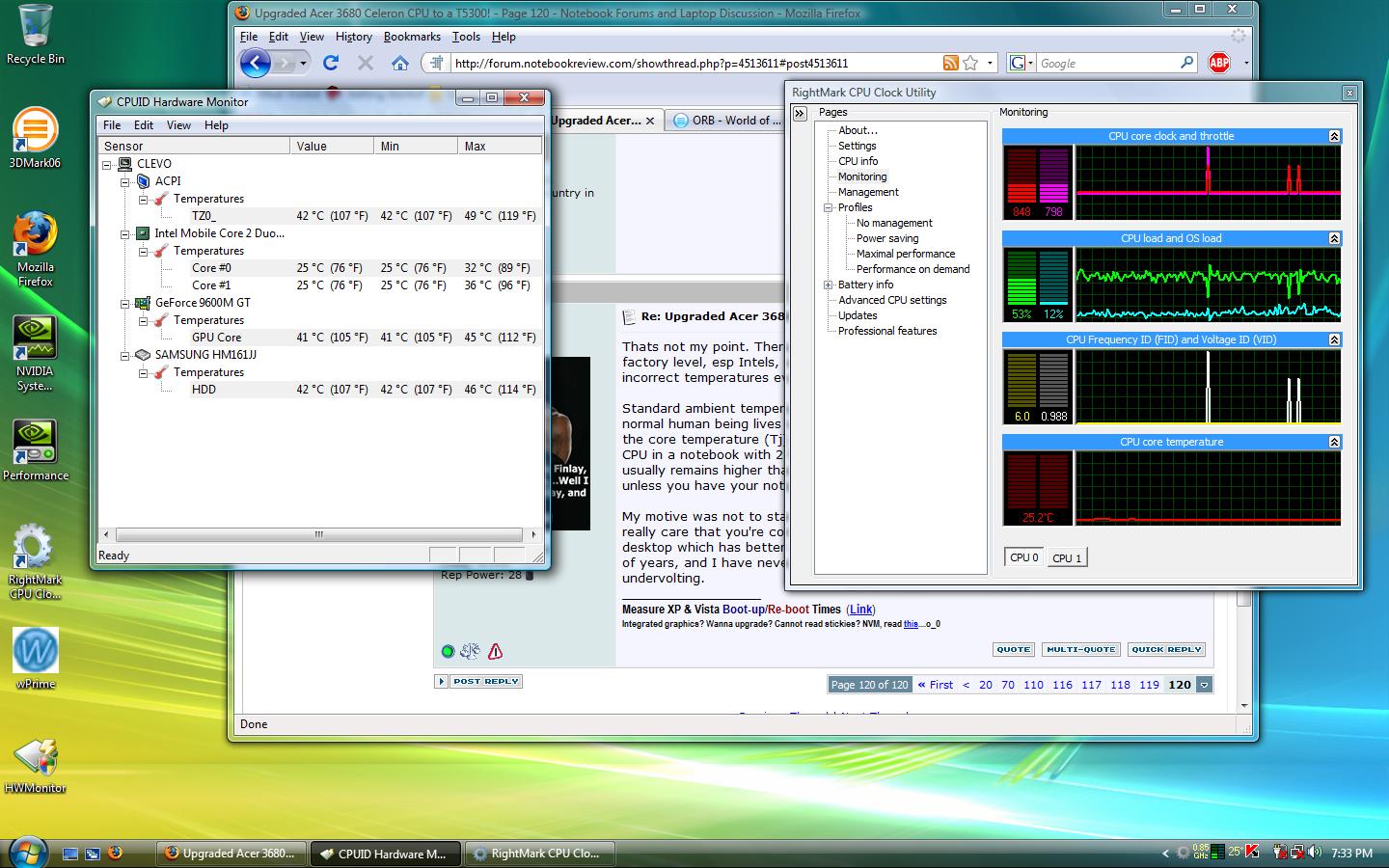The height and width of the screenshot is (868, 1389).
Task: Open Mozilla Firefox desktop shortcut
Action: (36, 250)
